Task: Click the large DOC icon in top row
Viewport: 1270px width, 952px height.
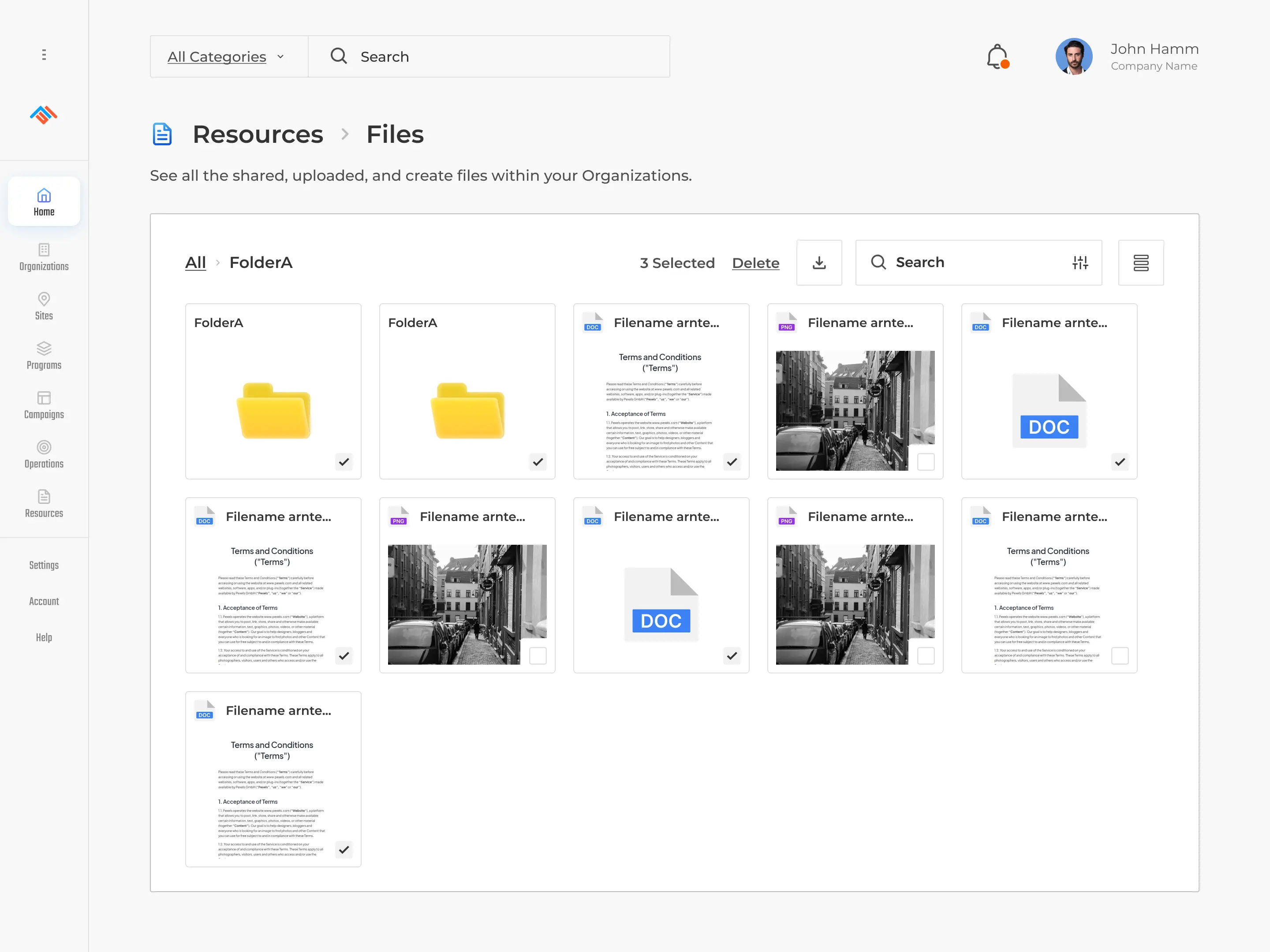Action: tap(1049, 410)
